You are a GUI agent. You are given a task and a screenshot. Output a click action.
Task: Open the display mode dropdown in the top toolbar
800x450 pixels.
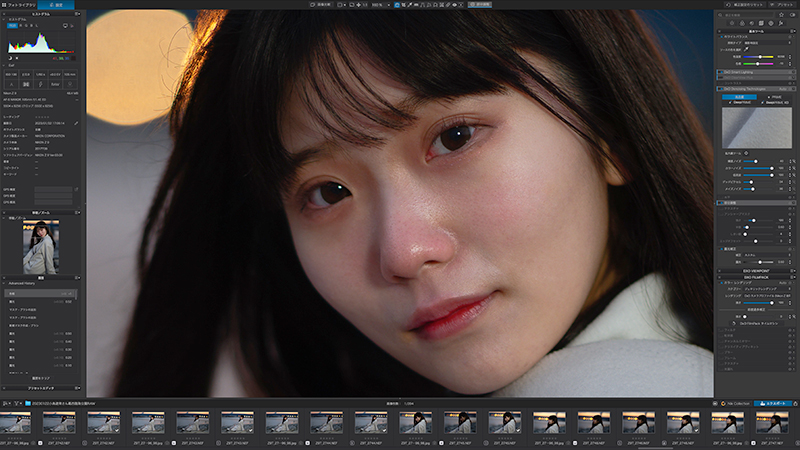342,5
